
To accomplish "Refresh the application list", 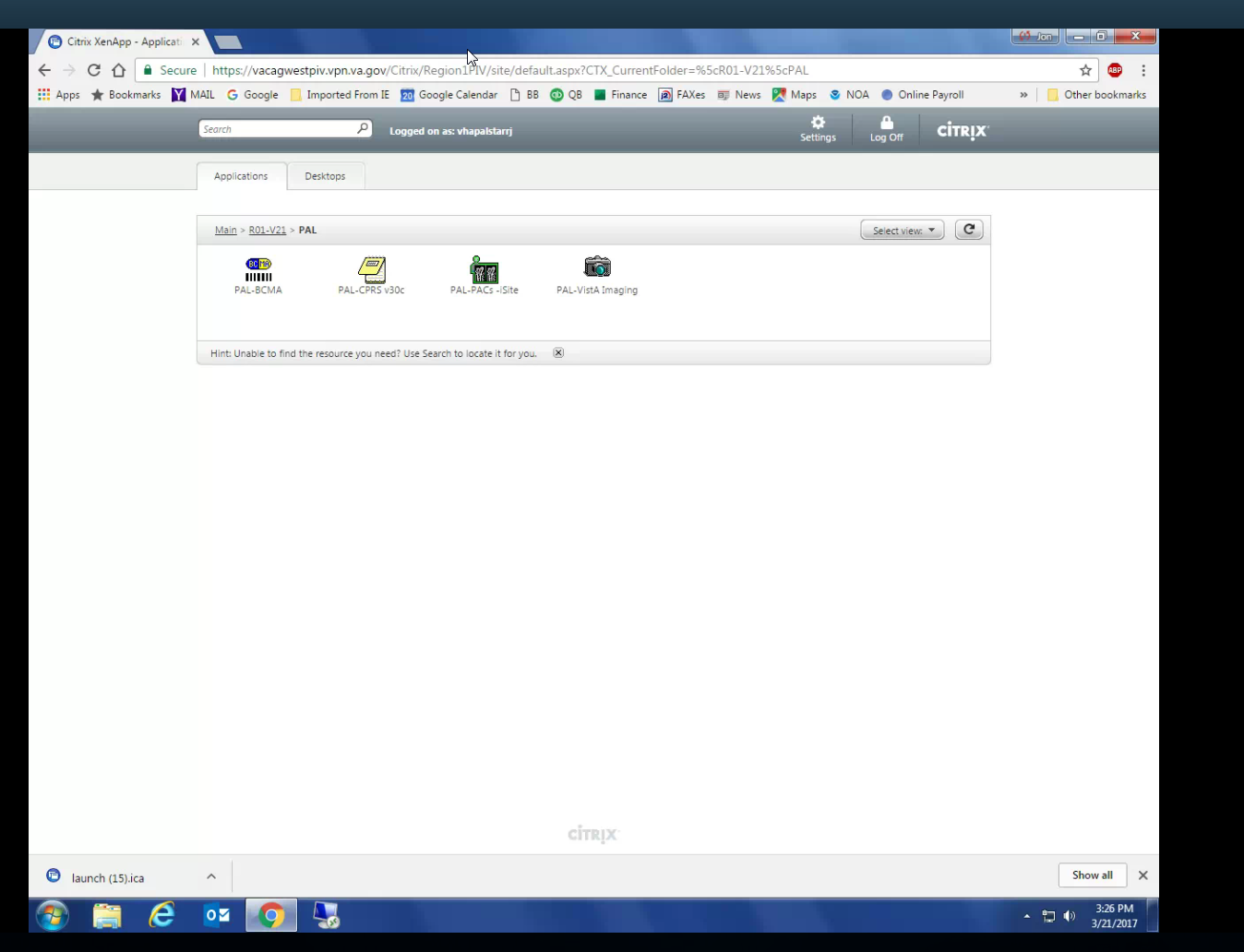I will pyautogui.click(x=969, y=230).
